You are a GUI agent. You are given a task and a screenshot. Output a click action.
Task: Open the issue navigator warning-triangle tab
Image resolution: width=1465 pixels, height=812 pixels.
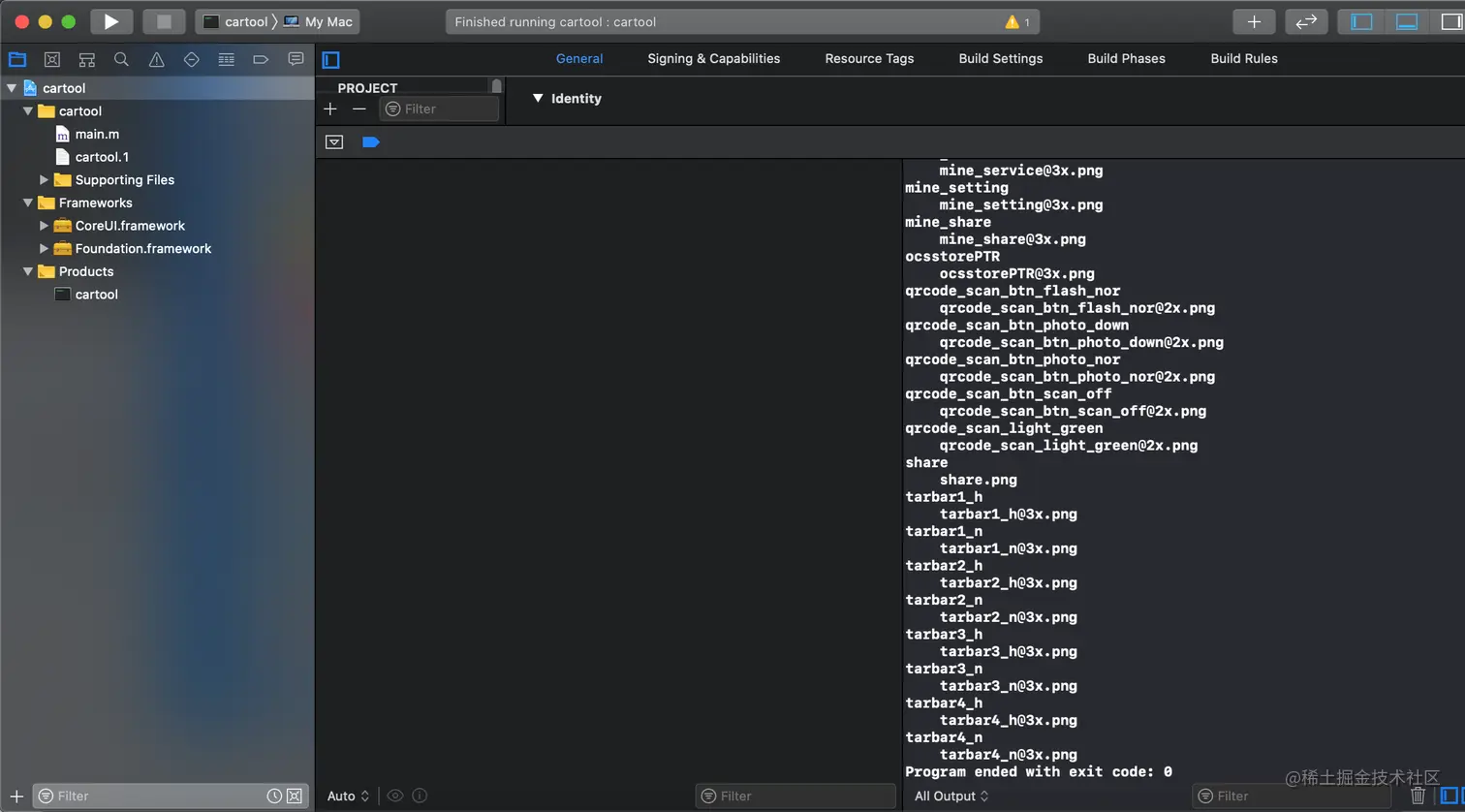156,59
